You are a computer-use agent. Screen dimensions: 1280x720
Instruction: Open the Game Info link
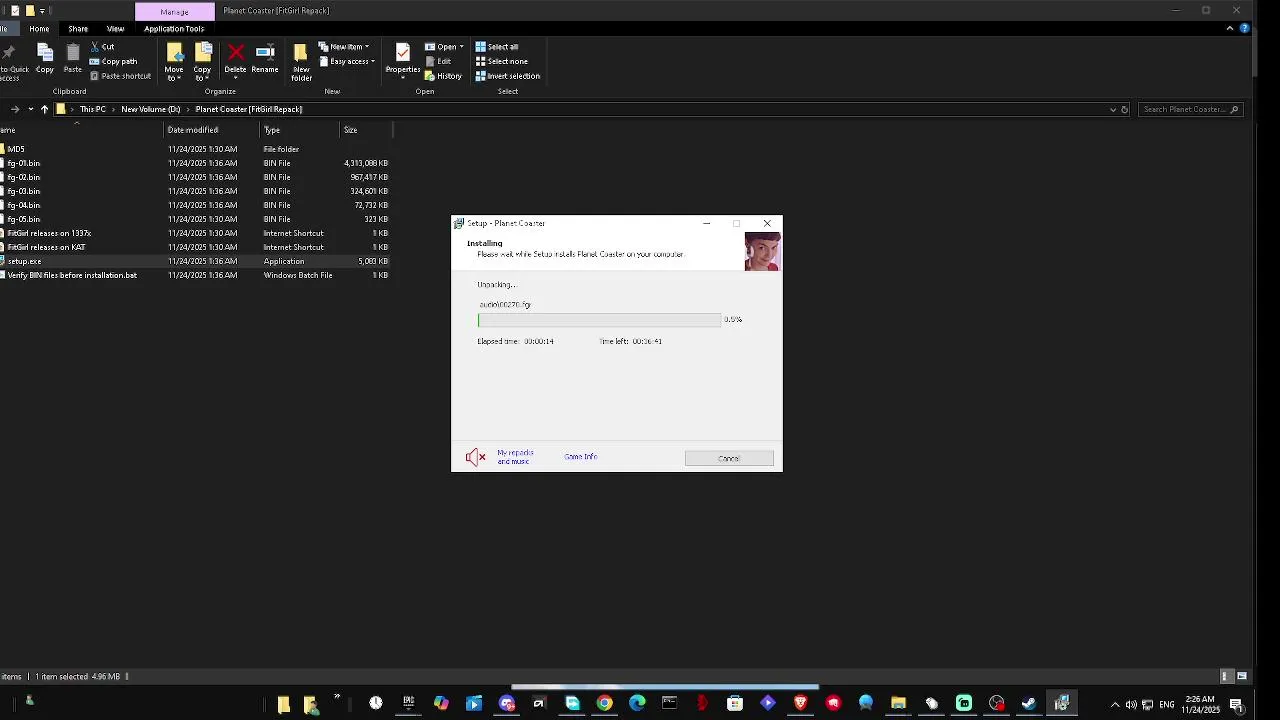point(580,457)
